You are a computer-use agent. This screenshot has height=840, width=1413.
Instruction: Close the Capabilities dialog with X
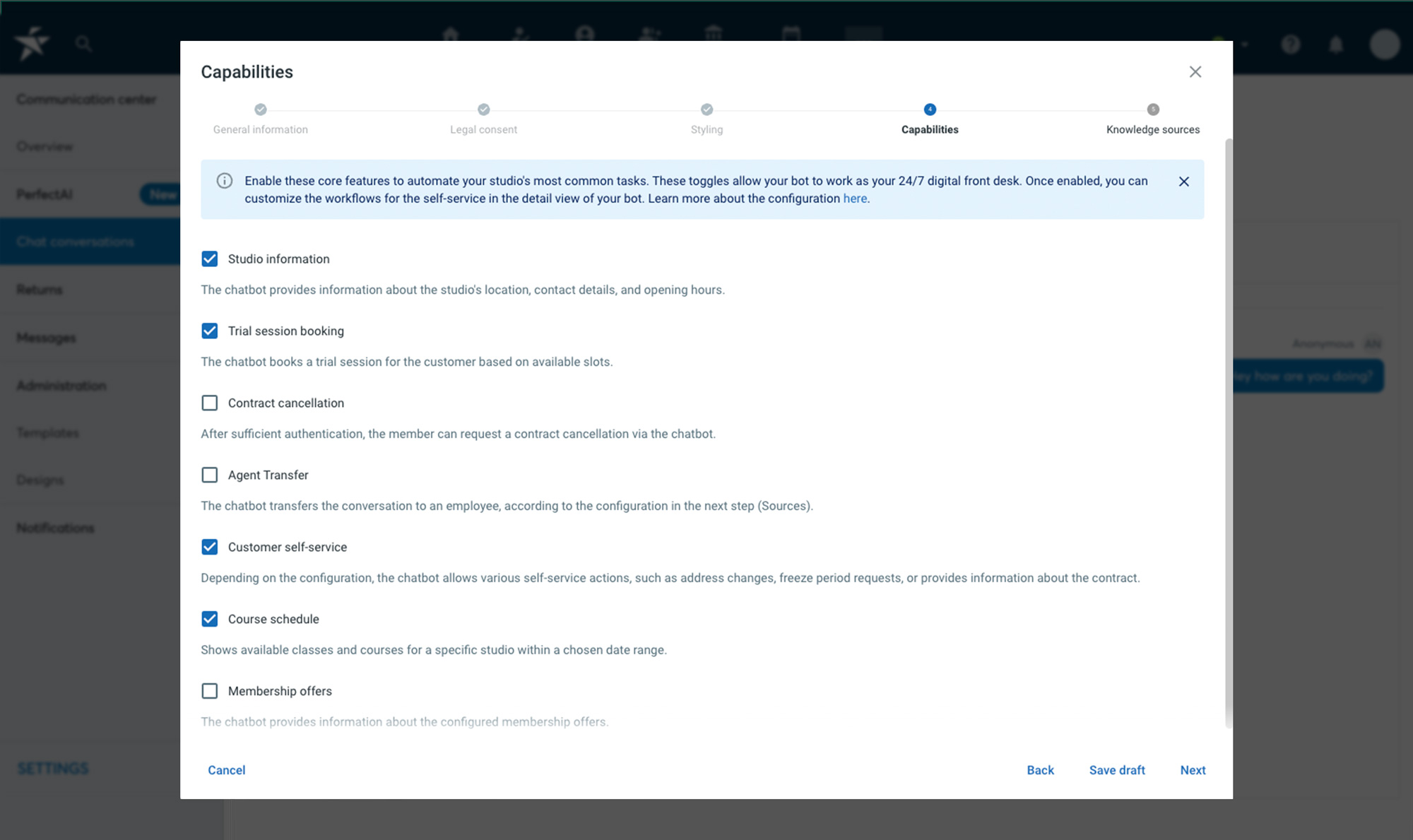coord(1195,72)
